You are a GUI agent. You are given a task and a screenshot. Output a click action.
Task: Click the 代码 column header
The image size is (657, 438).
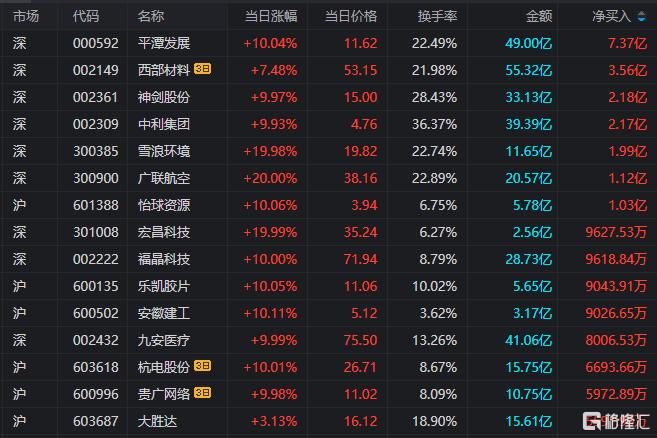pyautogui.click(x=86, y=16)
